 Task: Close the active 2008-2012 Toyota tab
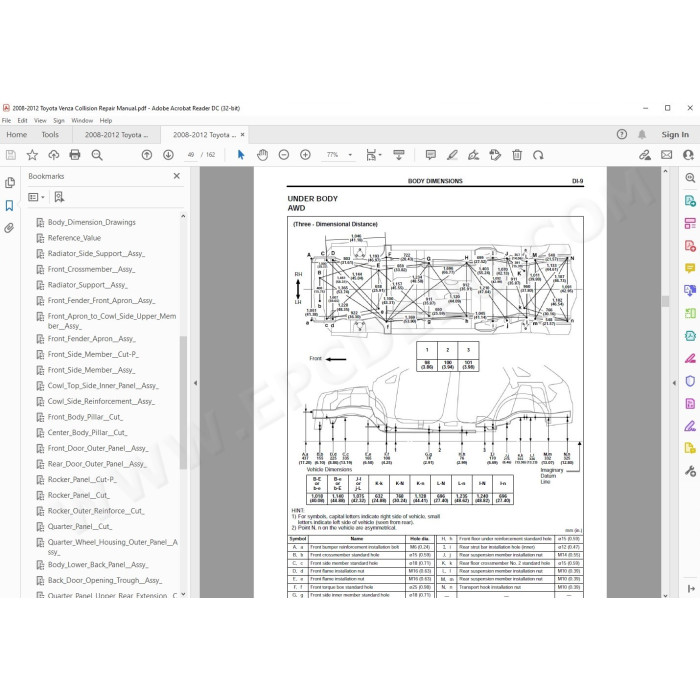coord(242,134)
